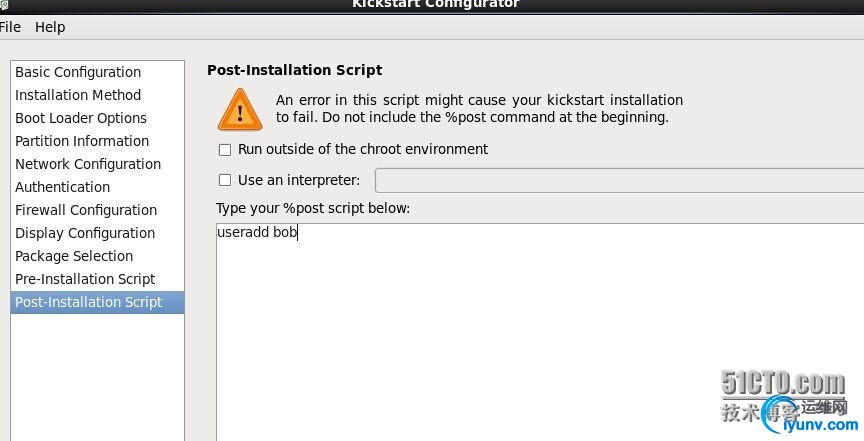Viewport: 864px width, 441px height.
Task: Click the Kickstart Configurator title bar
Action: pos(435,6)
